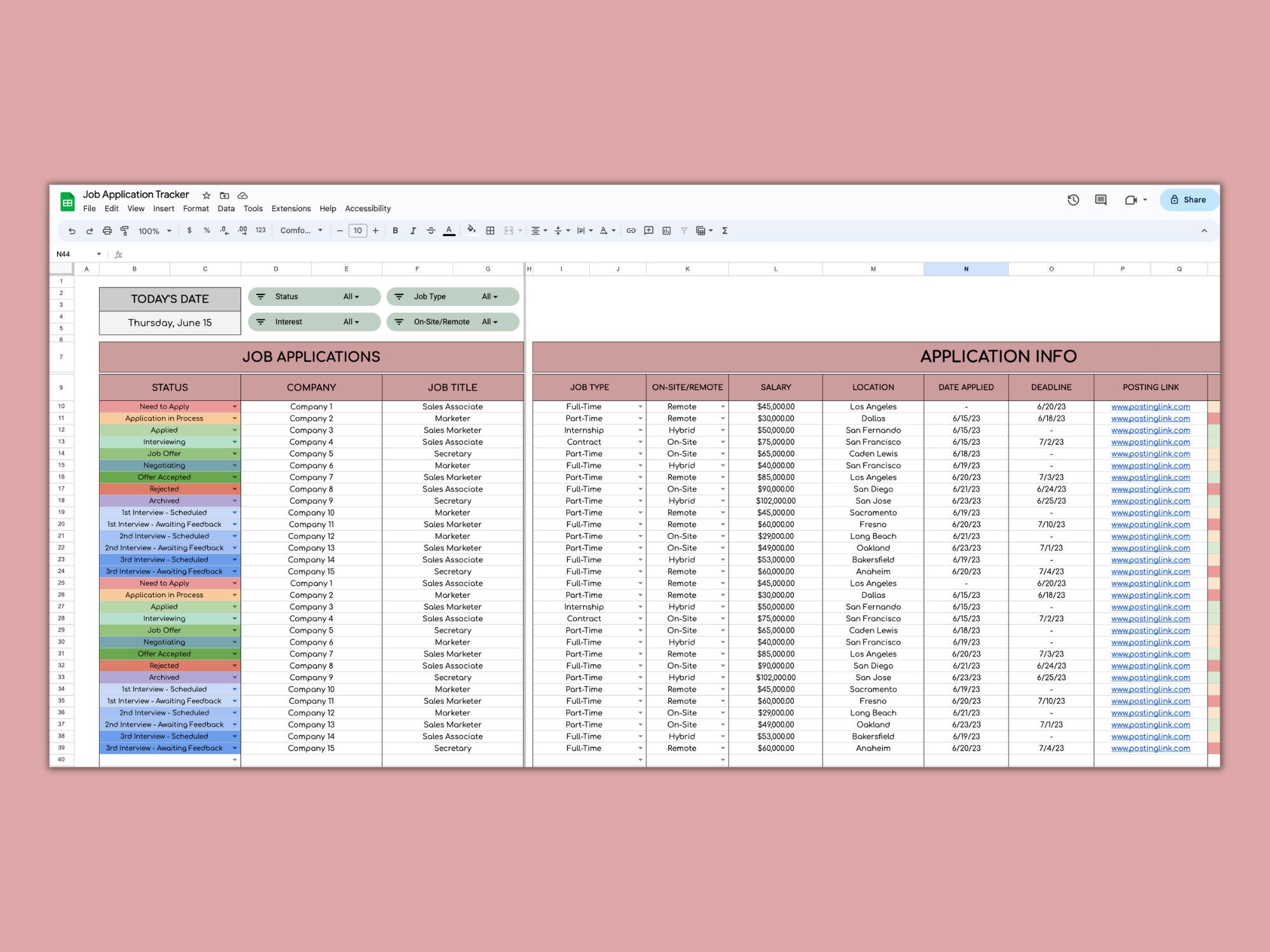The width and height of the screenshot is (1270, 952).
Task: Open version history from the top bar
Action: [1073, 200]
